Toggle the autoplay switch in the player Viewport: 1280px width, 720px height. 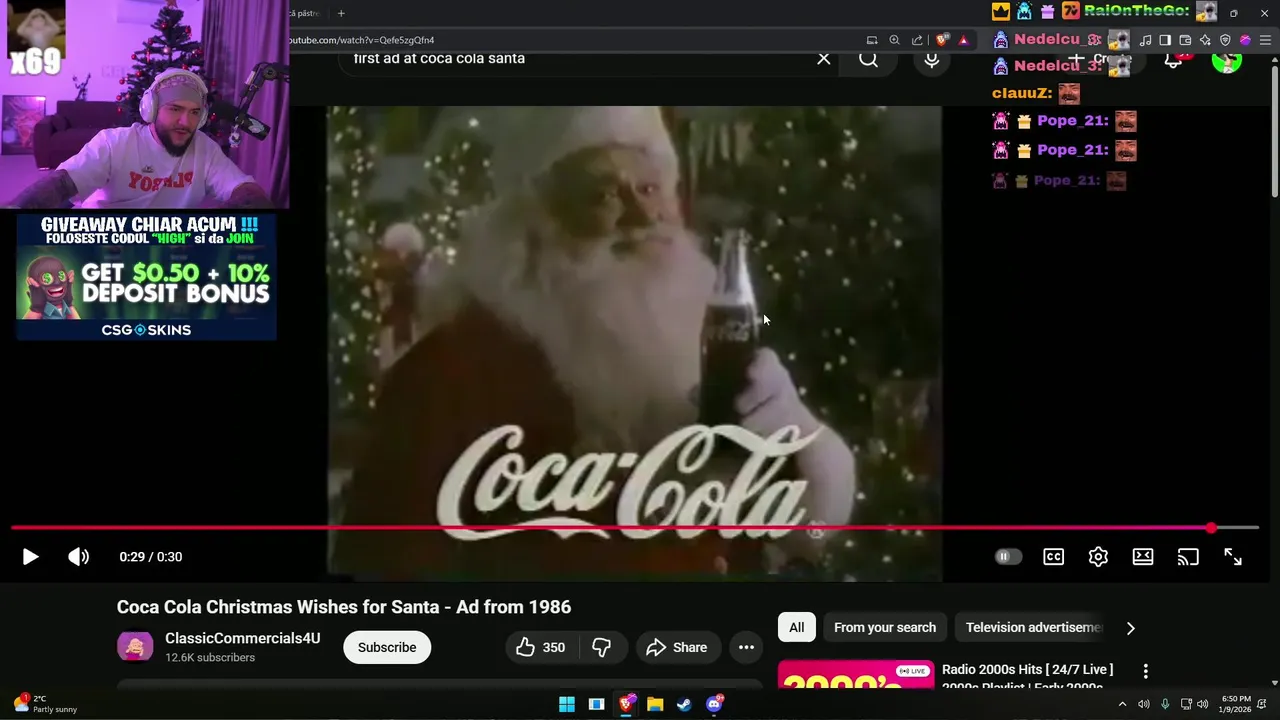(x=1008, y=557)
